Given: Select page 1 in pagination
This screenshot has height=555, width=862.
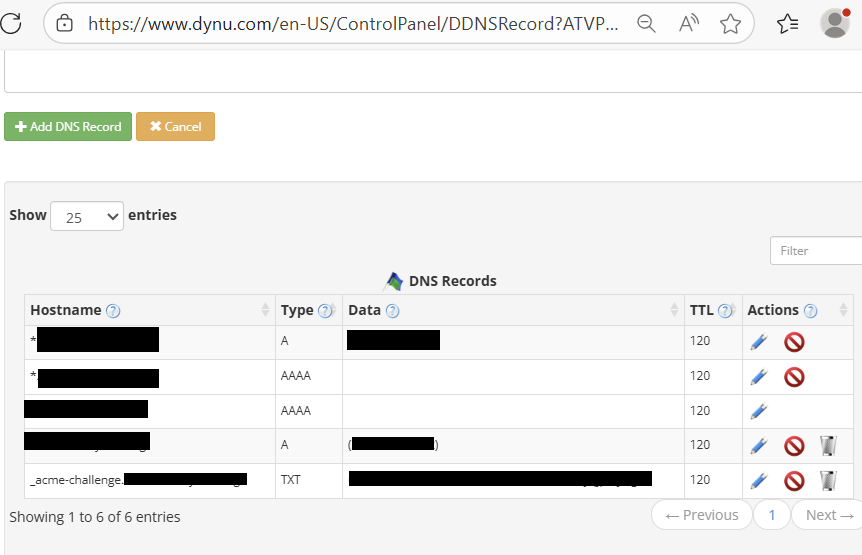Looking at the screenshot, I should [771, 515].
